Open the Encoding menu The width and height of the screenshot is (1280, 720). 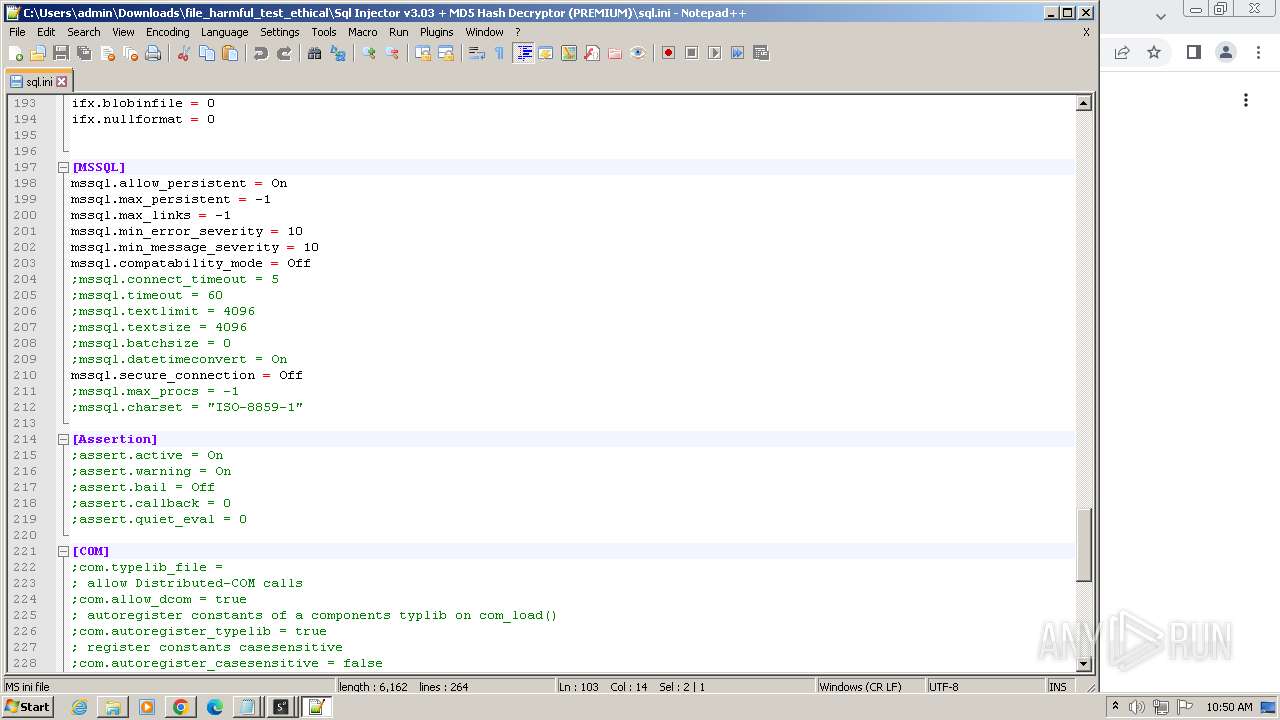[x=168, y=32]
